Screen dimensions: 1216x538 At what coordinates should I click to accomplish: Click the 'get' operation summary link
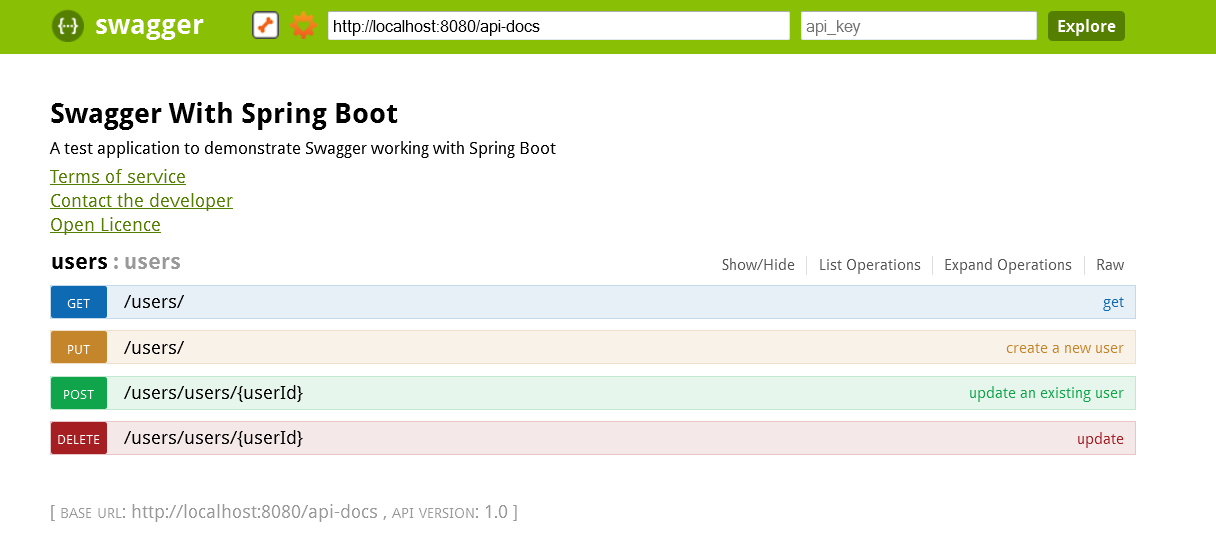coord(1113,303)
